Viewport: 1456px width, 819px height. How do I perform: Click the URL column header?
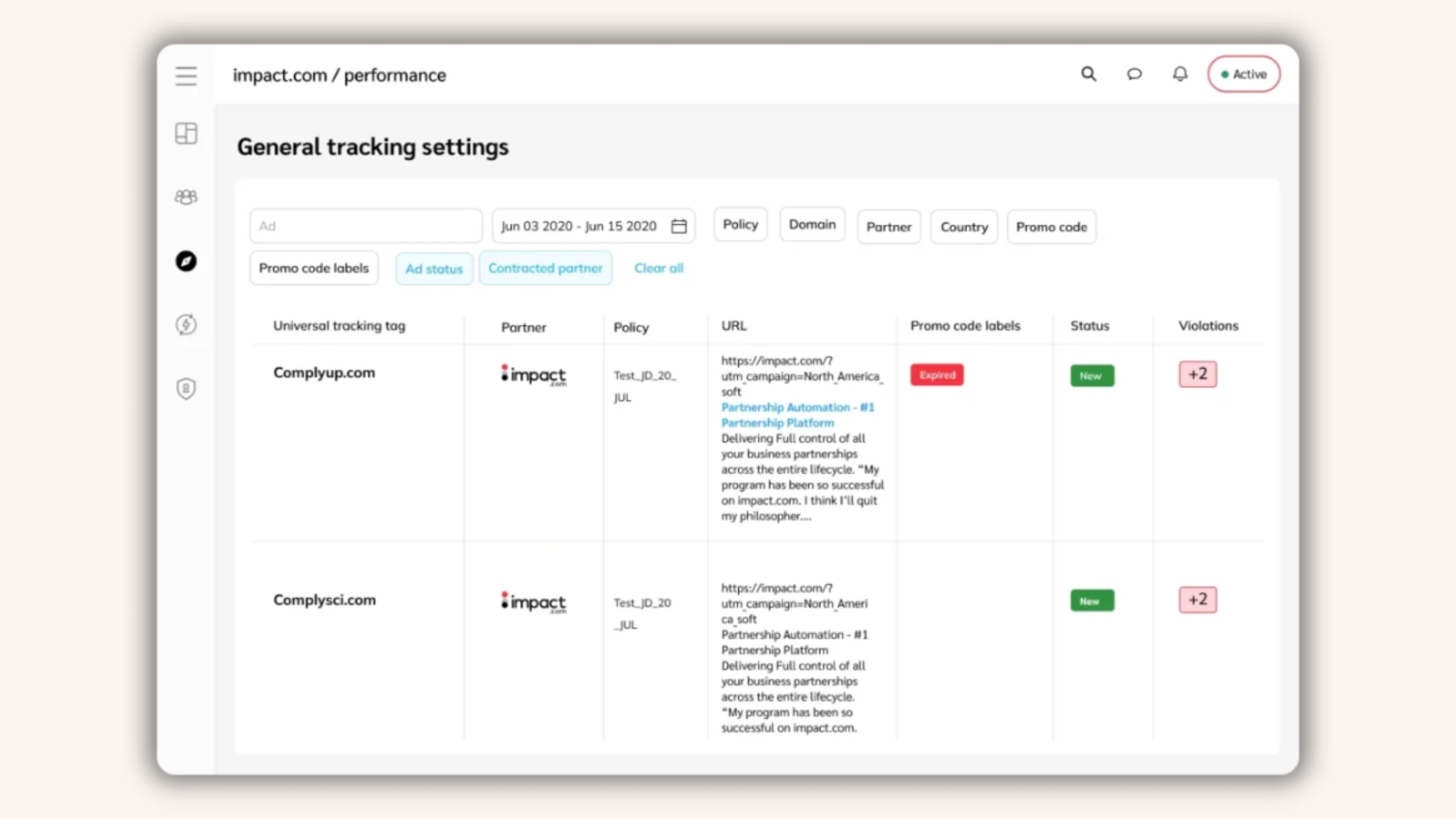click(x=733, y=326)
